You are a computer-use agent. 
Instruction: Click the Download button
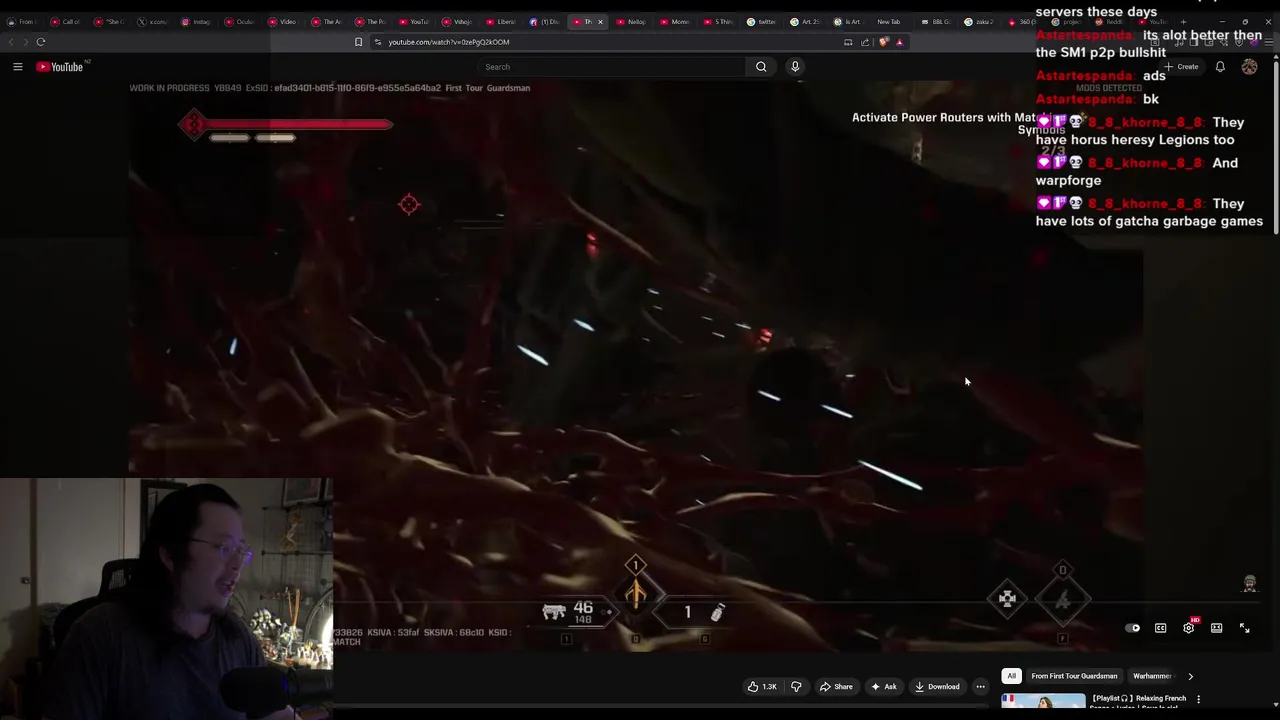coord(937,687)
